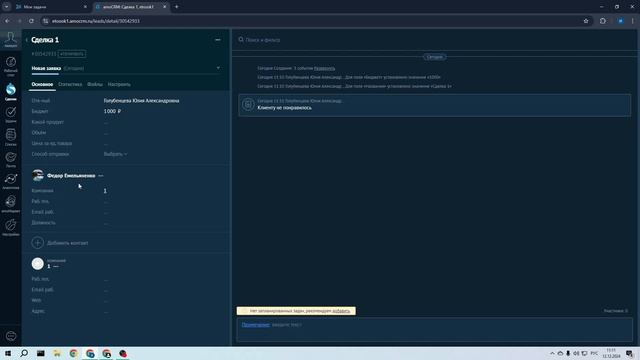
Task: Open the Способ отправки Выбрать dropdown
Action: click(x=116, y=154)
